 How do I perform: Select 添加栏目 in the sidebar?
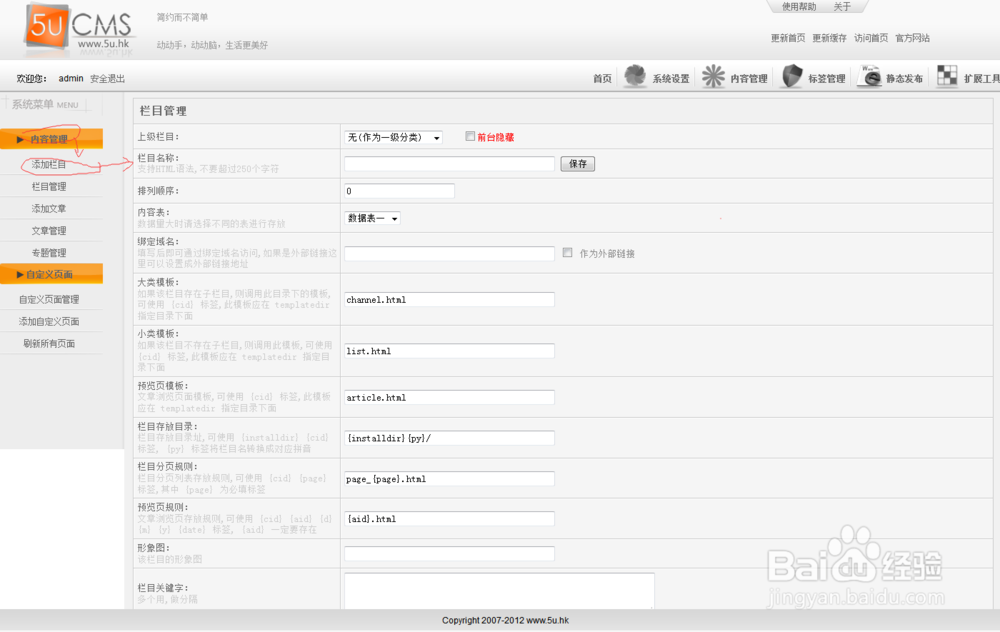(x=49, y=165)
